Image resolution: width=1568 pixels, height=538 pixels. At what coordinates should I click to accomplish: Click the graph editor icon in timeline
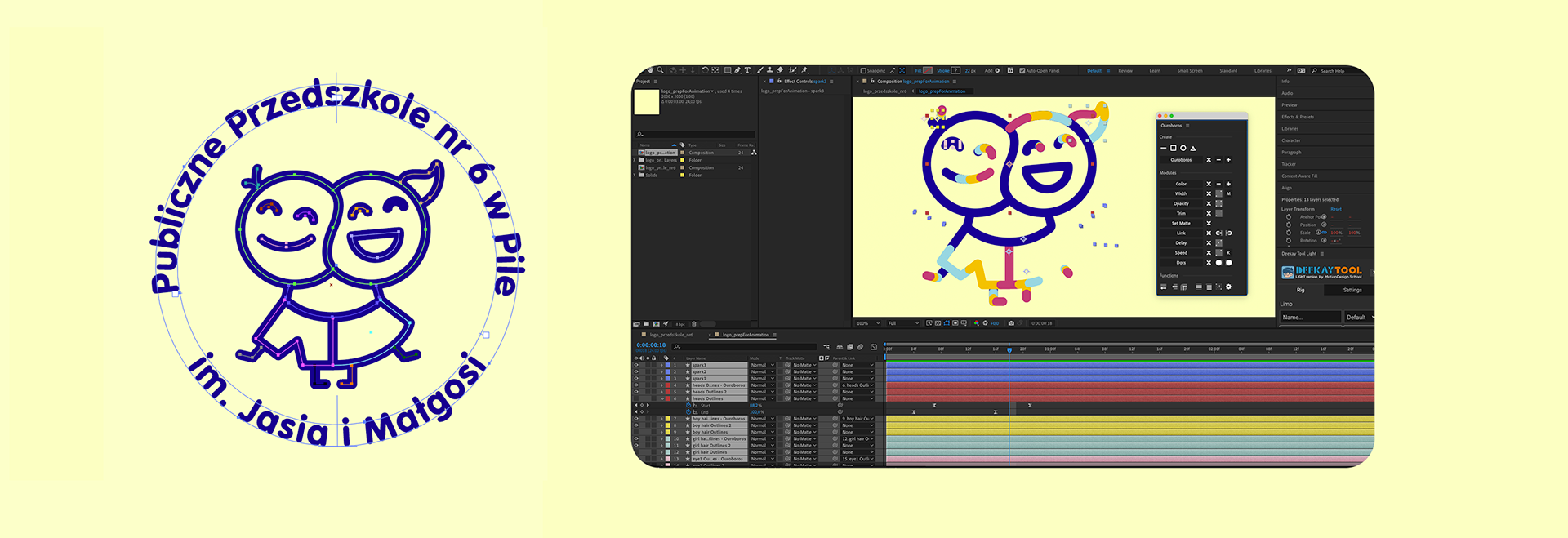(874, 347)
